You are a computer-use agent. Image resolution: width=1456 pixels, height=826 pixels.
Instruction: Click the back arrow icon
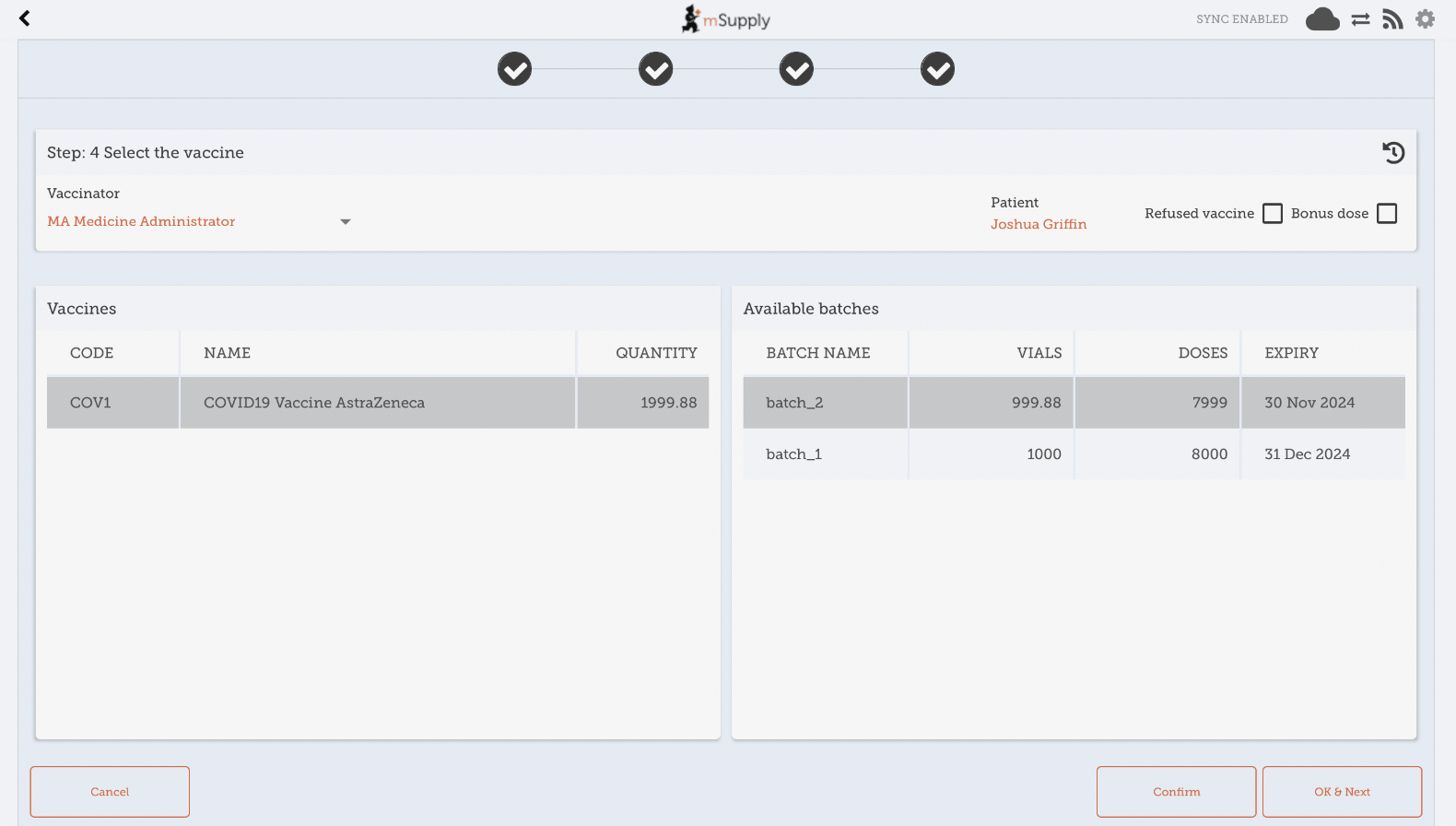[x=25, y=18]
